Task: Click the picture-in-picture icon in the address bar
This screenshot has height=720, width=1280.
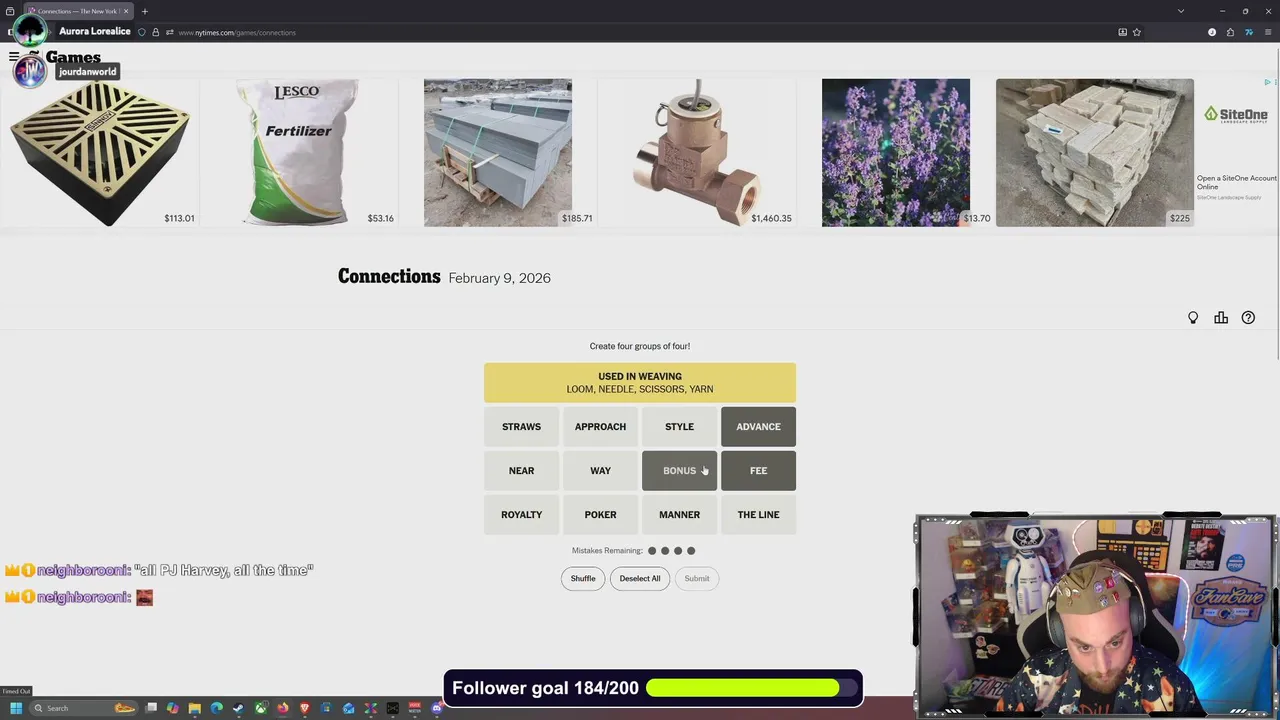Action: pyautogui.click(x=1122, y=32)
